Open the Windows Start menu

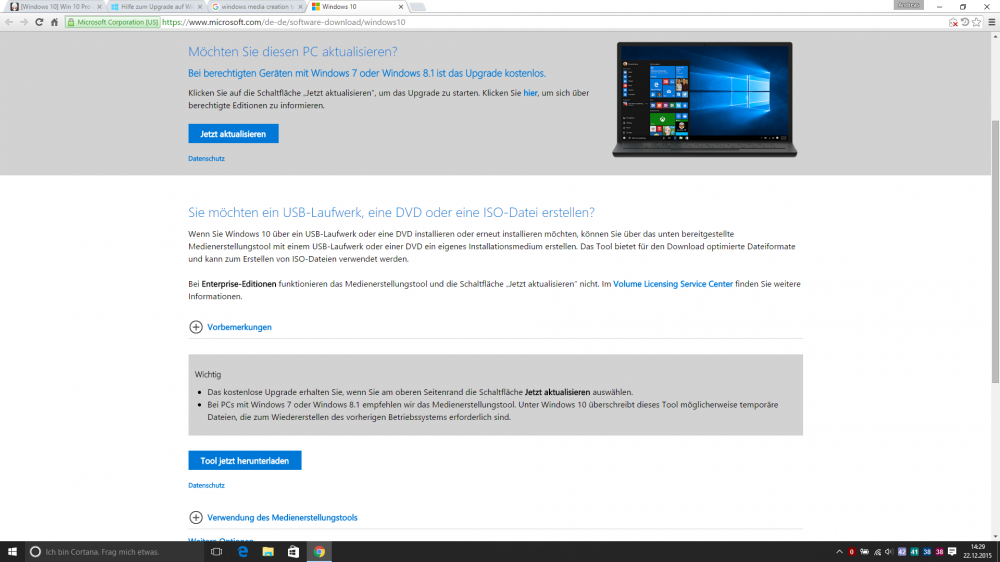tap(12, 551)
